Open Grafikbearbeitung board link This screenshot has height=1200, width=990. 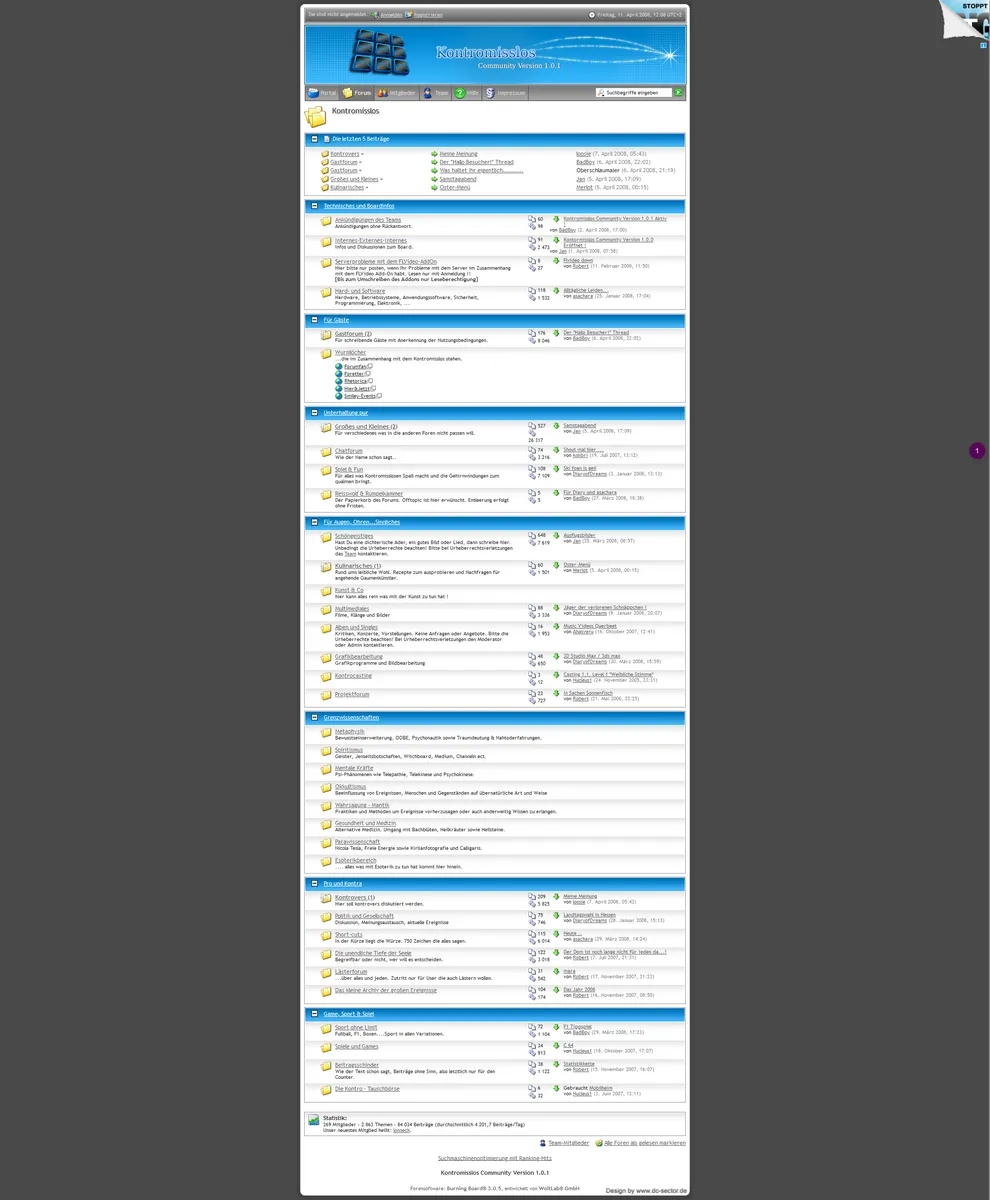[359, 657]
